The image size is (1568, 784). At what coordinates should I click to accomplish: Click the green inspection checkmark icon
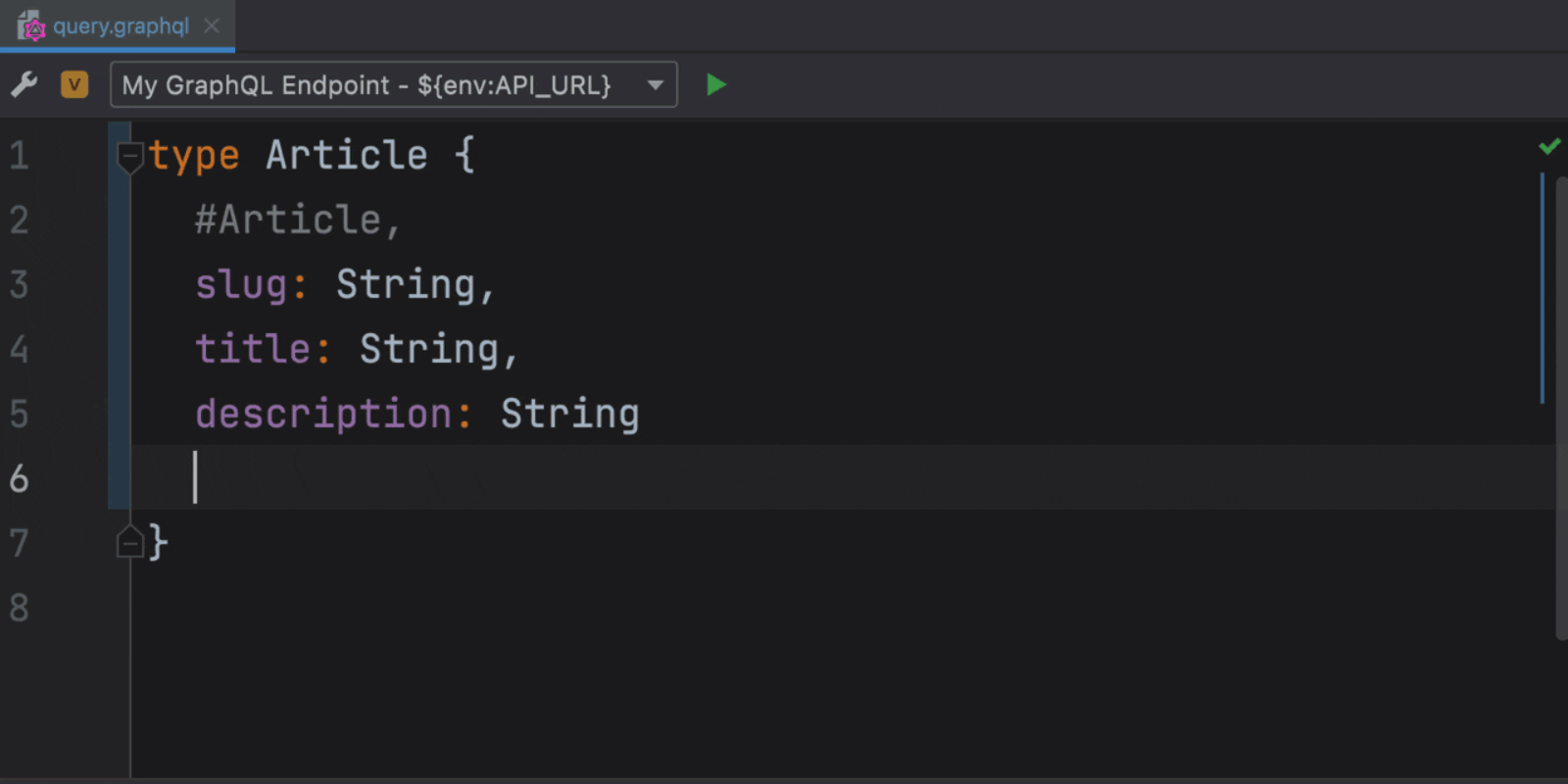click(x=1549, y=146)
